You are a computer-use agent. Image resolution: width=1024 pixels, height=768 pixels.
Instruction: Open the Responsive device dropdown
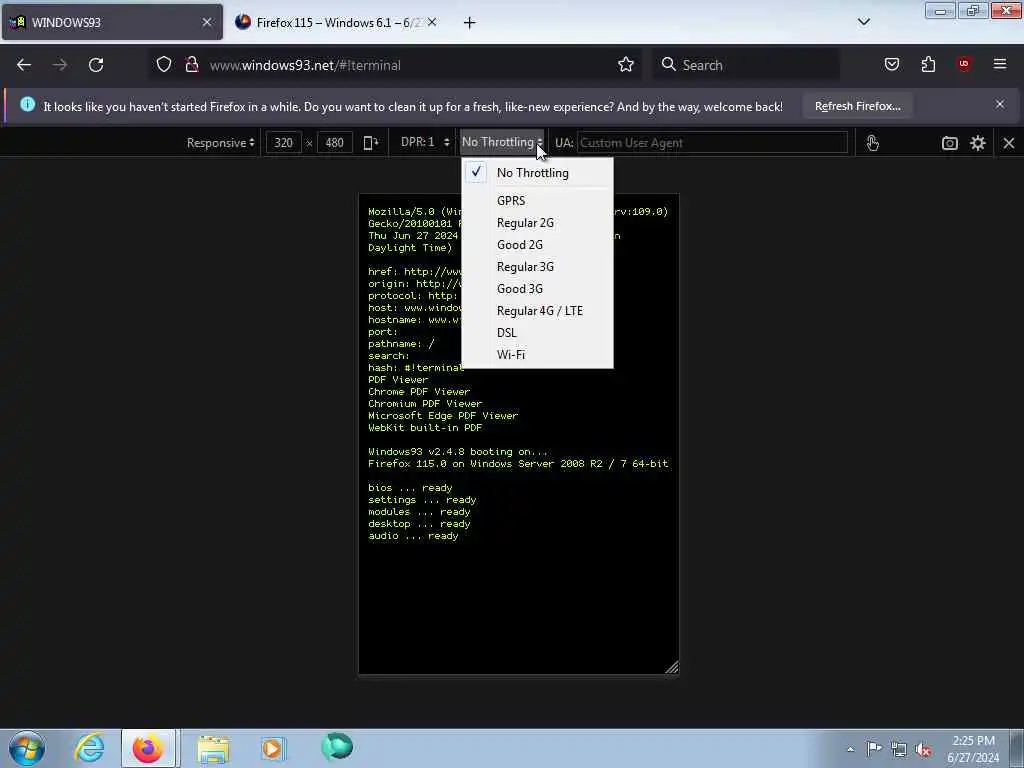pyautogui.click(x=220, y=142)
